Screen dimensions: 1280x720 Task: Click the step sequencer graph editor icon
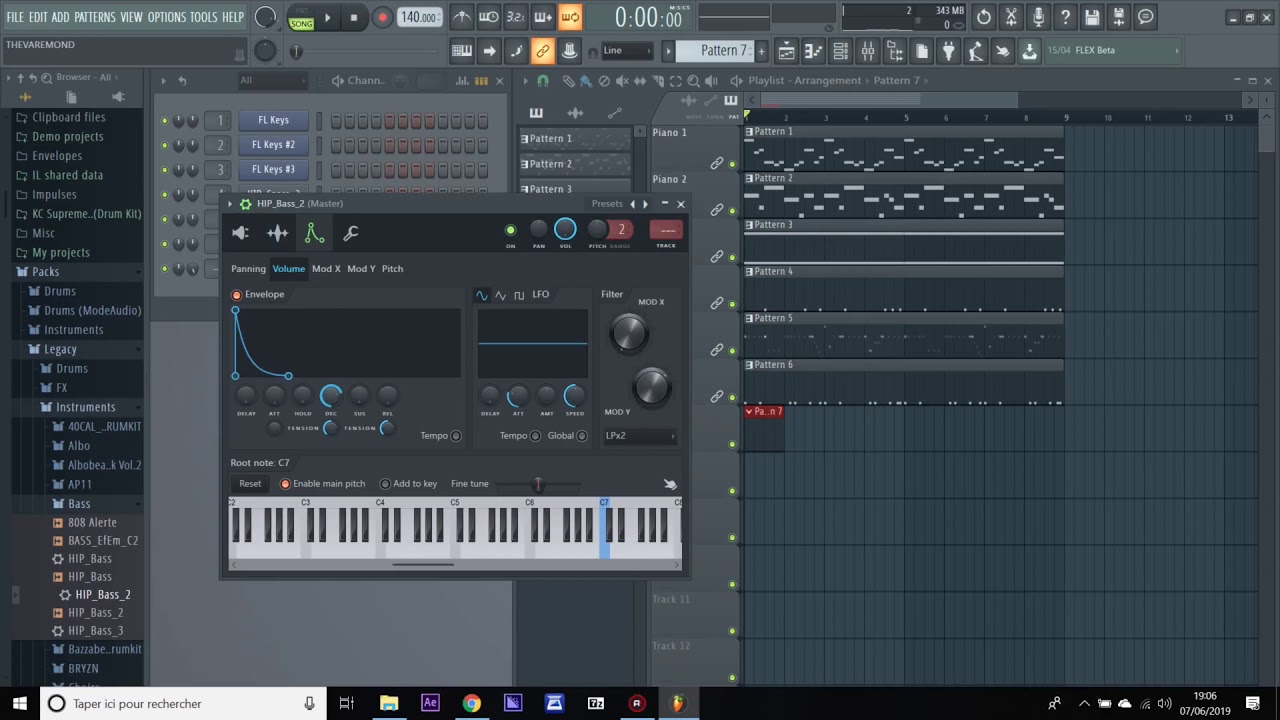click(x=463, y=81)
